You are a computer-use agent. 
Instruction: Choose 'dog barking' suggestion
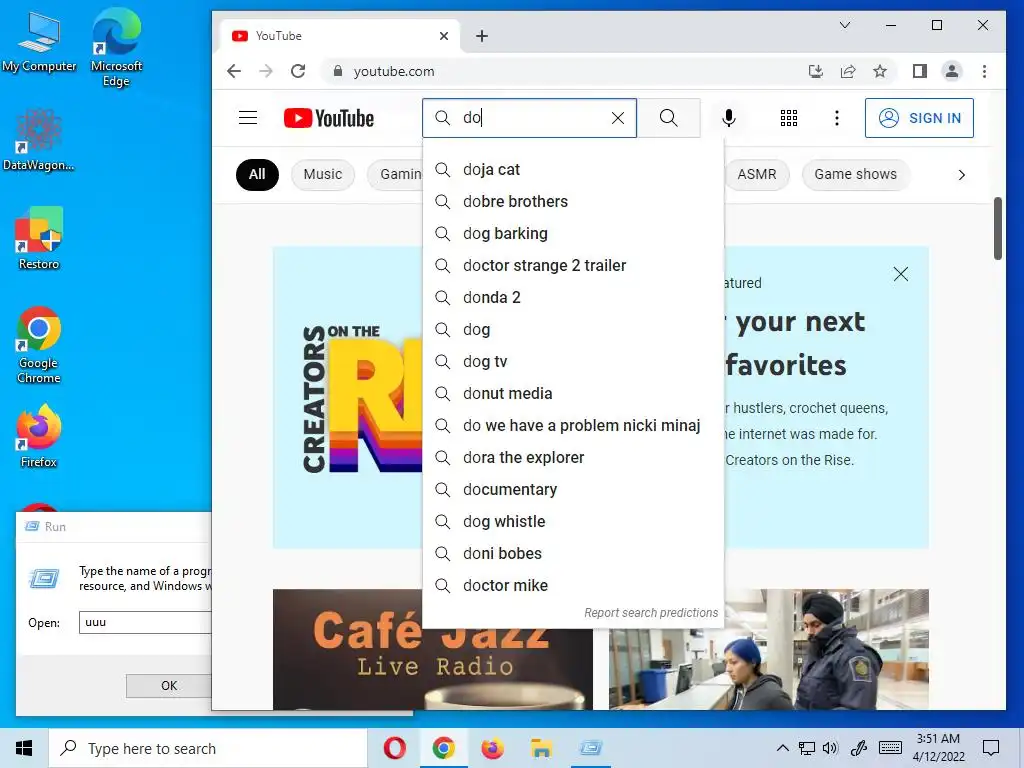(x=573, y=234)
